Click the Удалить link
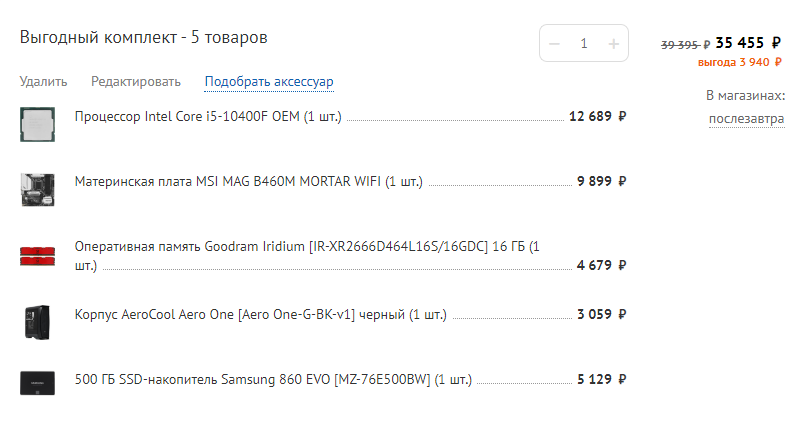The height and width of the screenshot is (428, 802). [43, 82]
